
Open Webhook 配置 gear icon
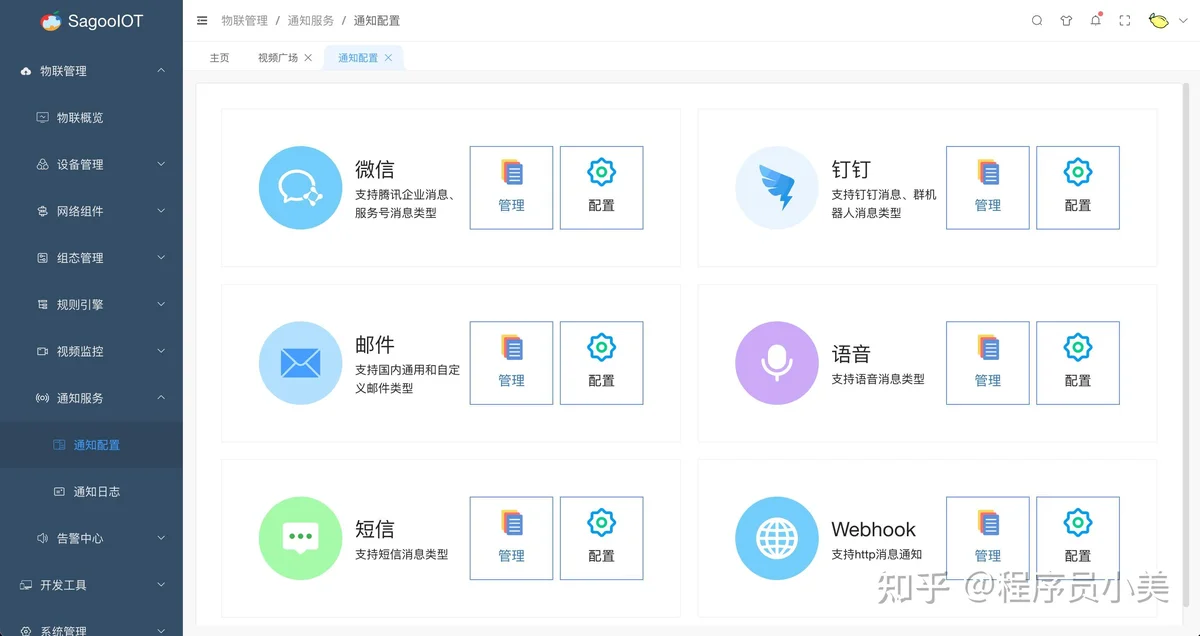coord(1078,522)
